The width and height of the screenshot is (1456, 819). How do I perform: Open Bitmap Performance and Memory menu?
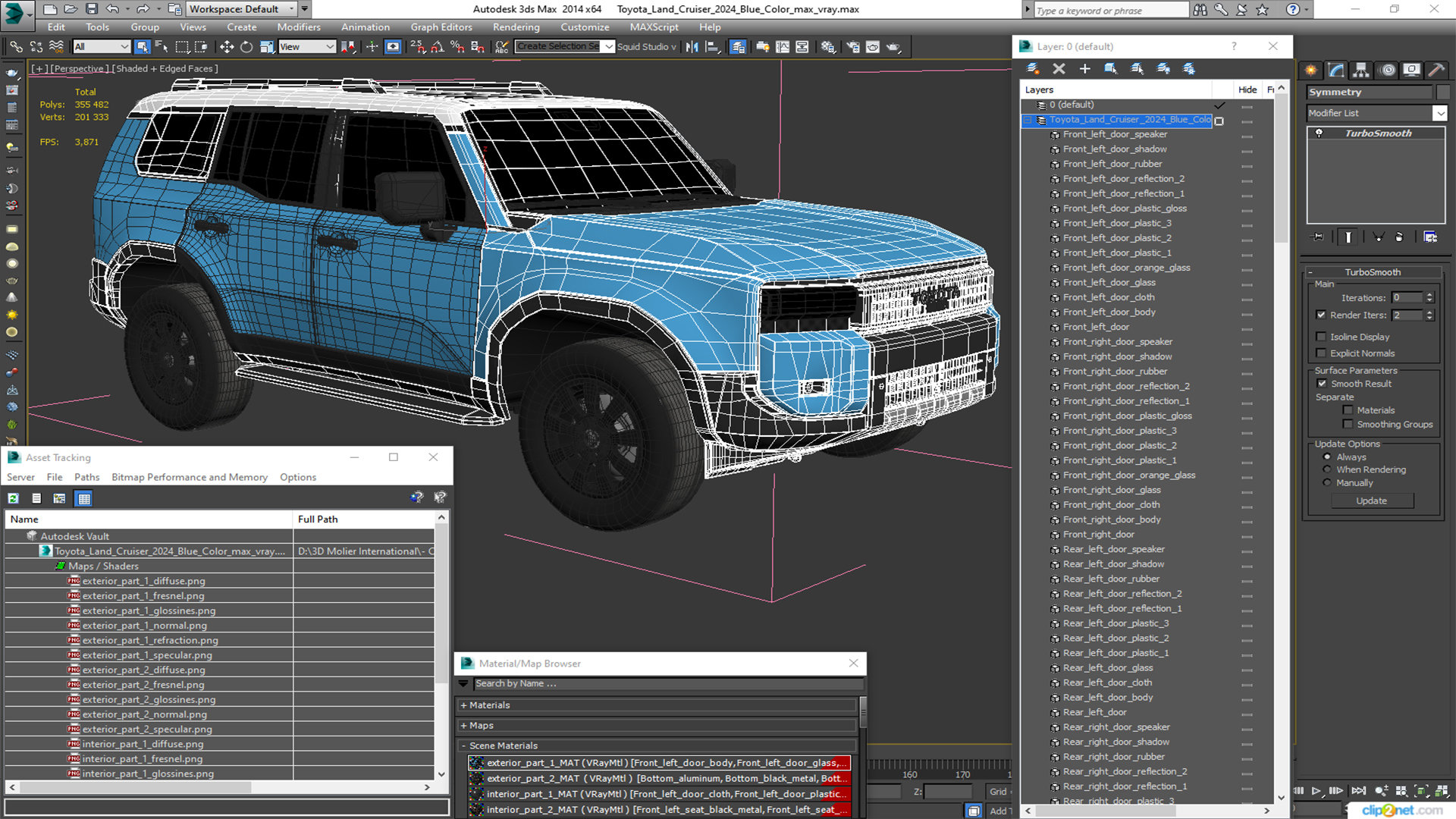click(189, 477)
